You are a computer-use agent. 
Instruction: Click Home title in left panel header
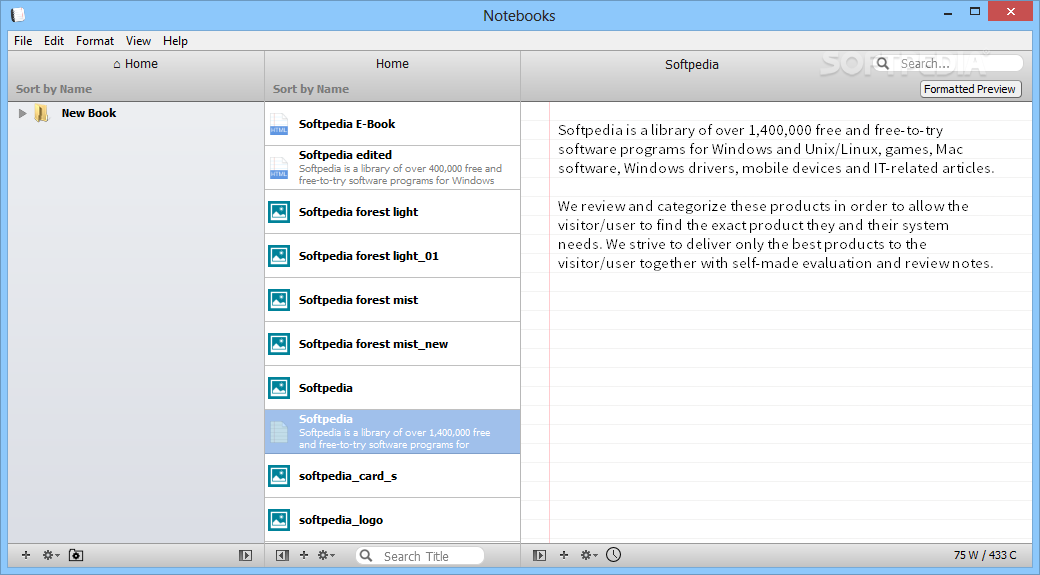click(135, 64)
